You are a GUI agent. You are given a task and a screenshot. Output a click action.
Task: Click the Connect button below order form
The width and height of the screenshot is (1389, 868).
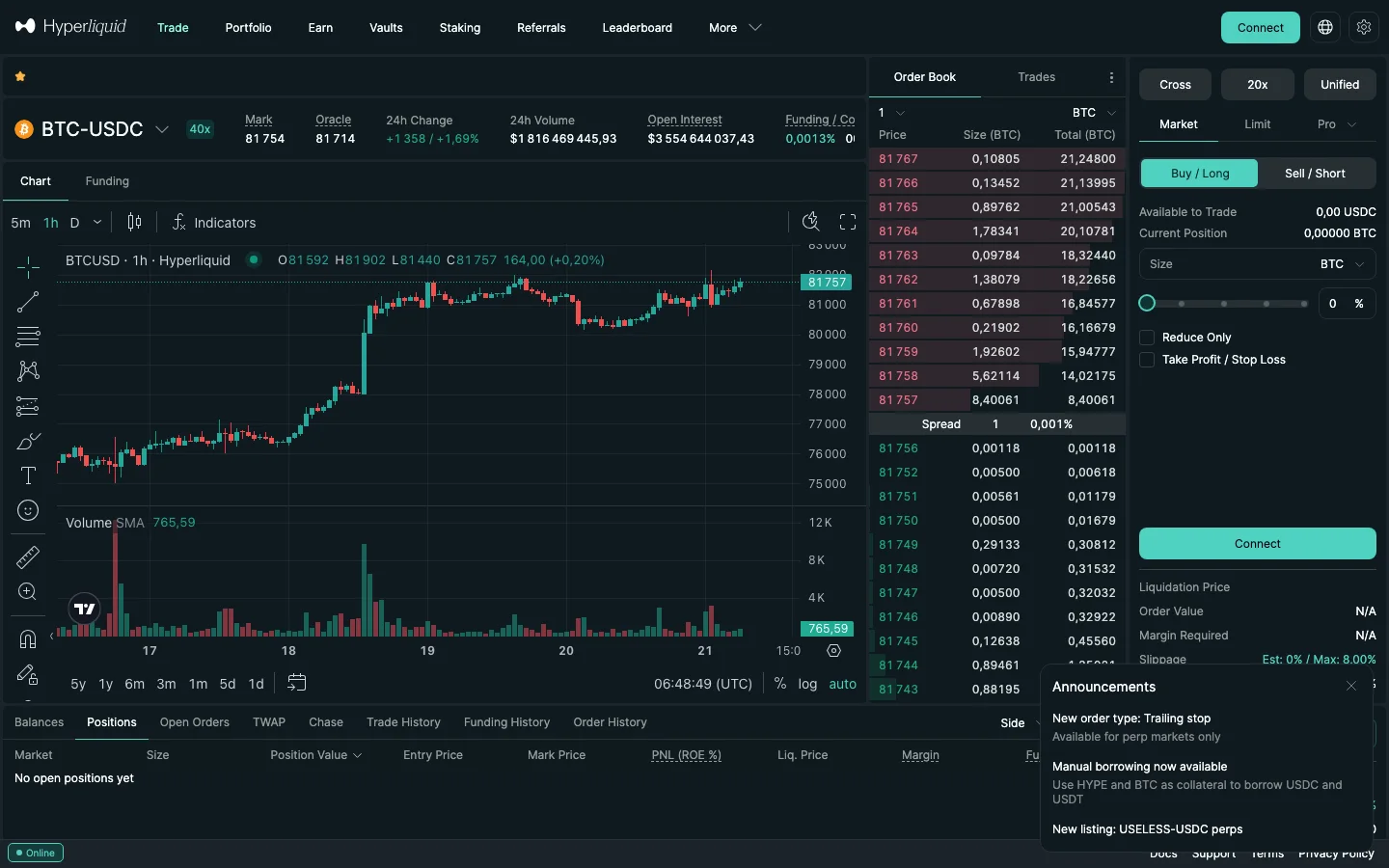1257,544
